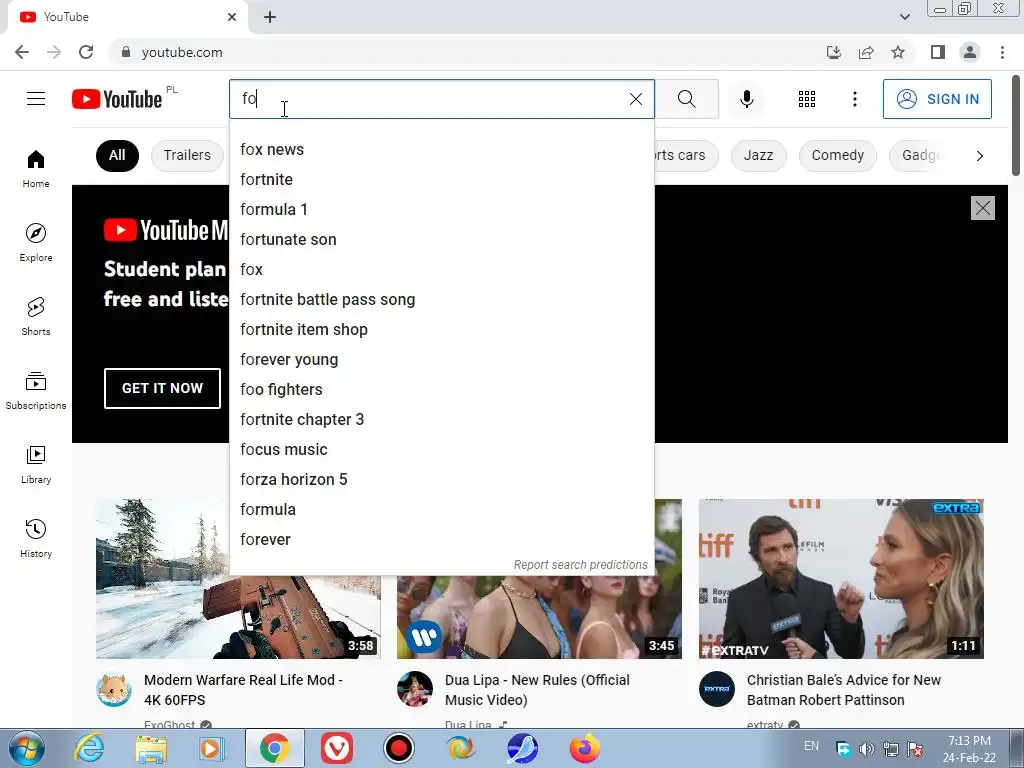Screen dimensions: 1024x768
Task: Open Shorts in the sidebar
Action: (x=36, y=317)
